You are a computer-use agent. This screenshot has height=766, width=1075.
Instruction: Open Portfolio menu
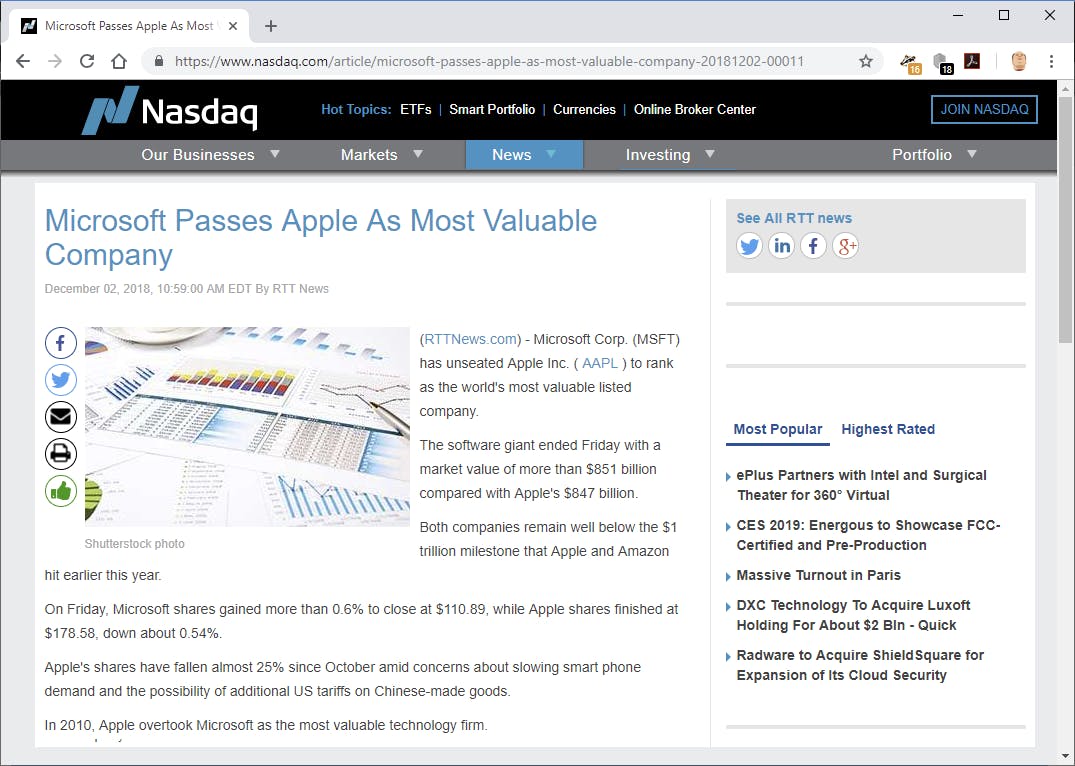pos(922,155)
